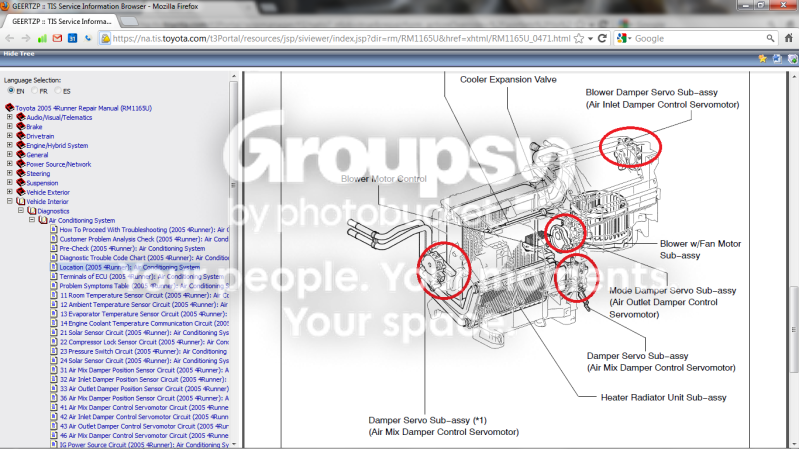799x449 pixels.
Task: Collapse the Air Conditioning System tree node
Action: 32,220
